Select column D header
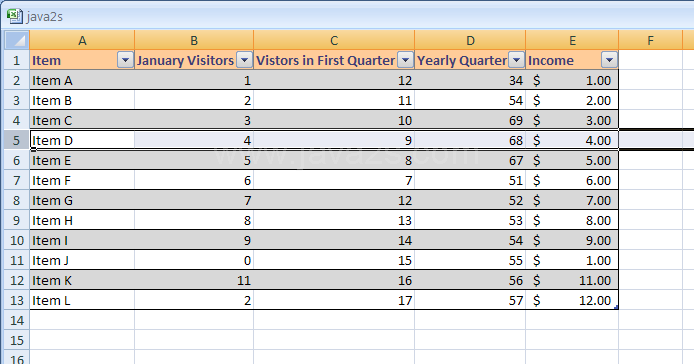 [x=470, y=40]
